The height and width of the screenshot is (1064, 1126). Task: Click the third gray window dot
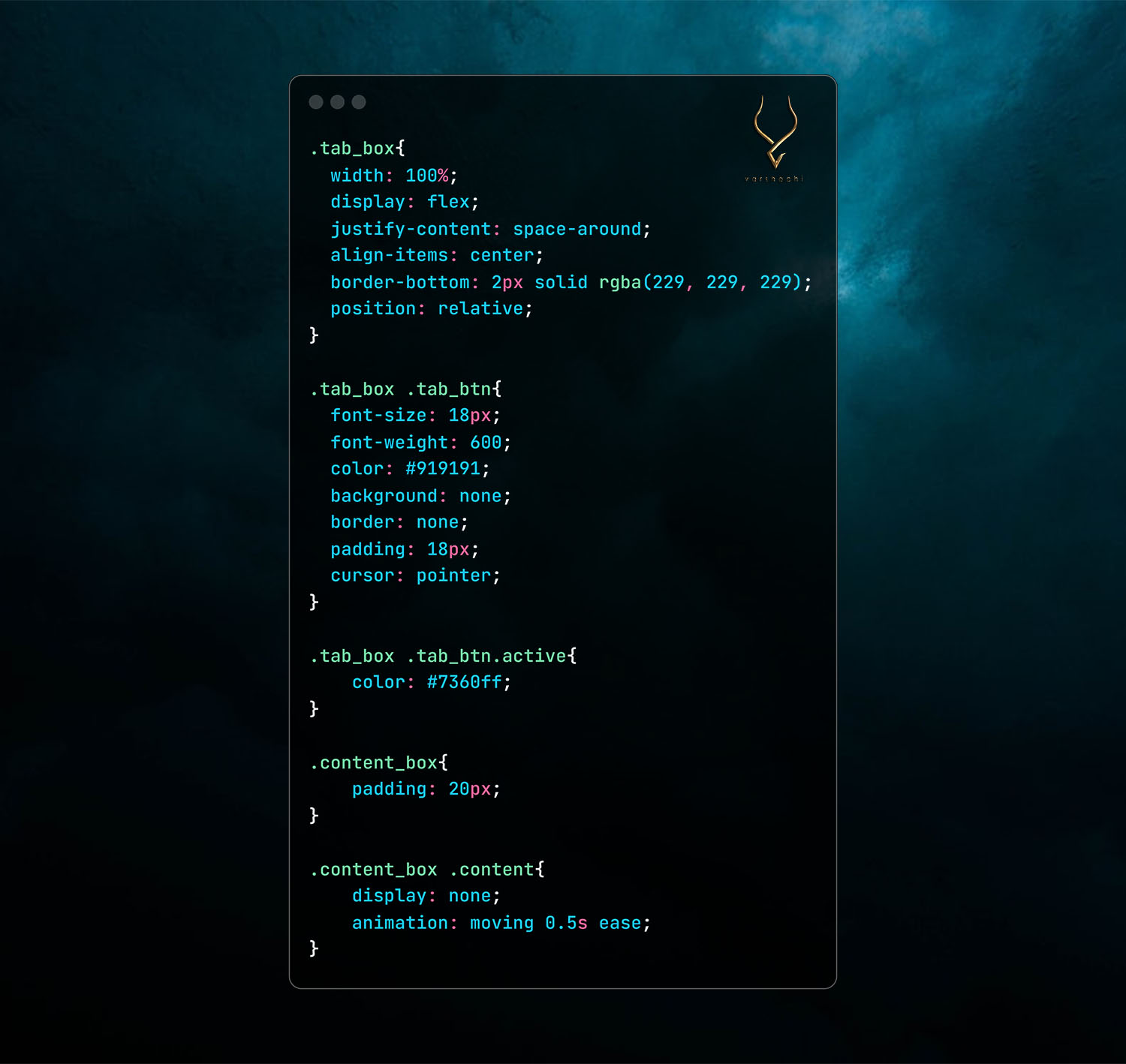pos(359,102)
